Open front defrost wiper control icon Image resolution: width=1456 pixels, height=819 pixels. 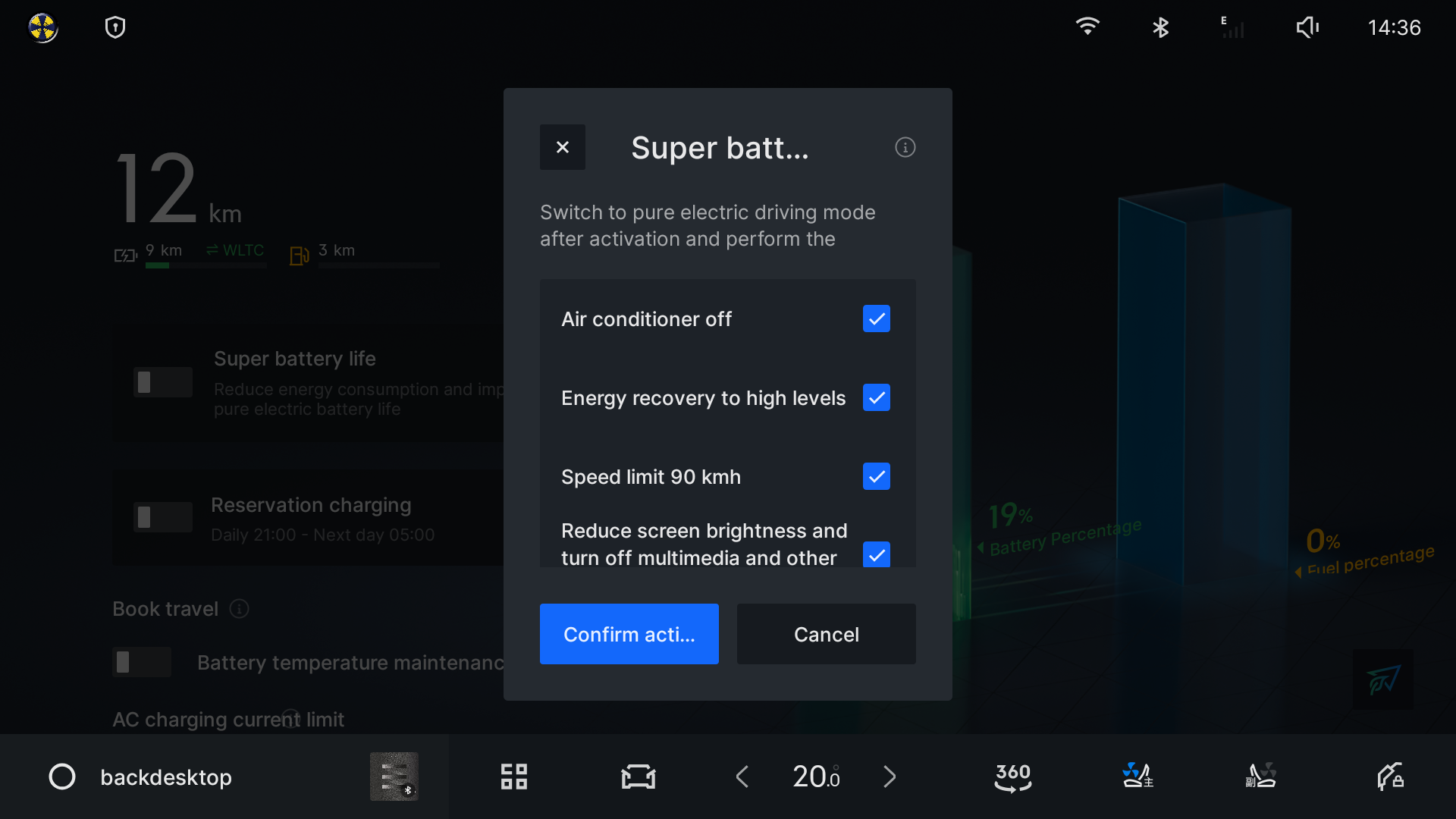1137,777
